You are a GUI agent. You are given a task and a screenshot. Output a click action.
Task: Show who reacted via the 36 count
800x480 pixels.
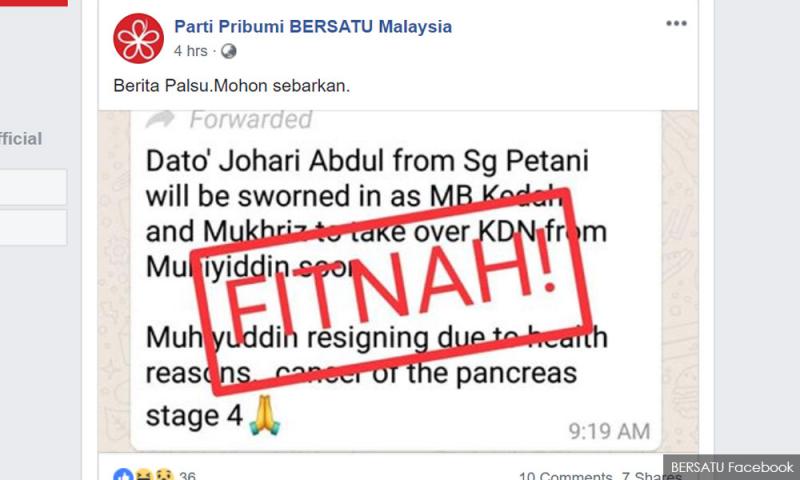click(x=187, y=475)
